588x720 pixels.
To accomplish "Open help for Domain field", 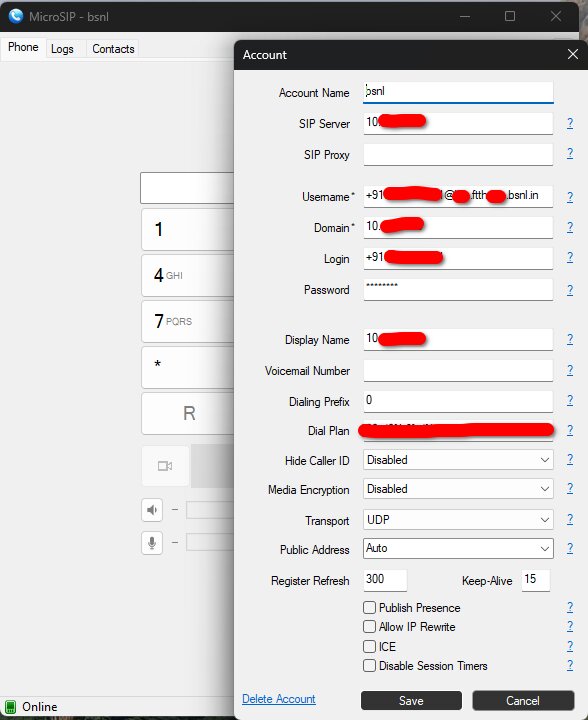I will 570,227.
